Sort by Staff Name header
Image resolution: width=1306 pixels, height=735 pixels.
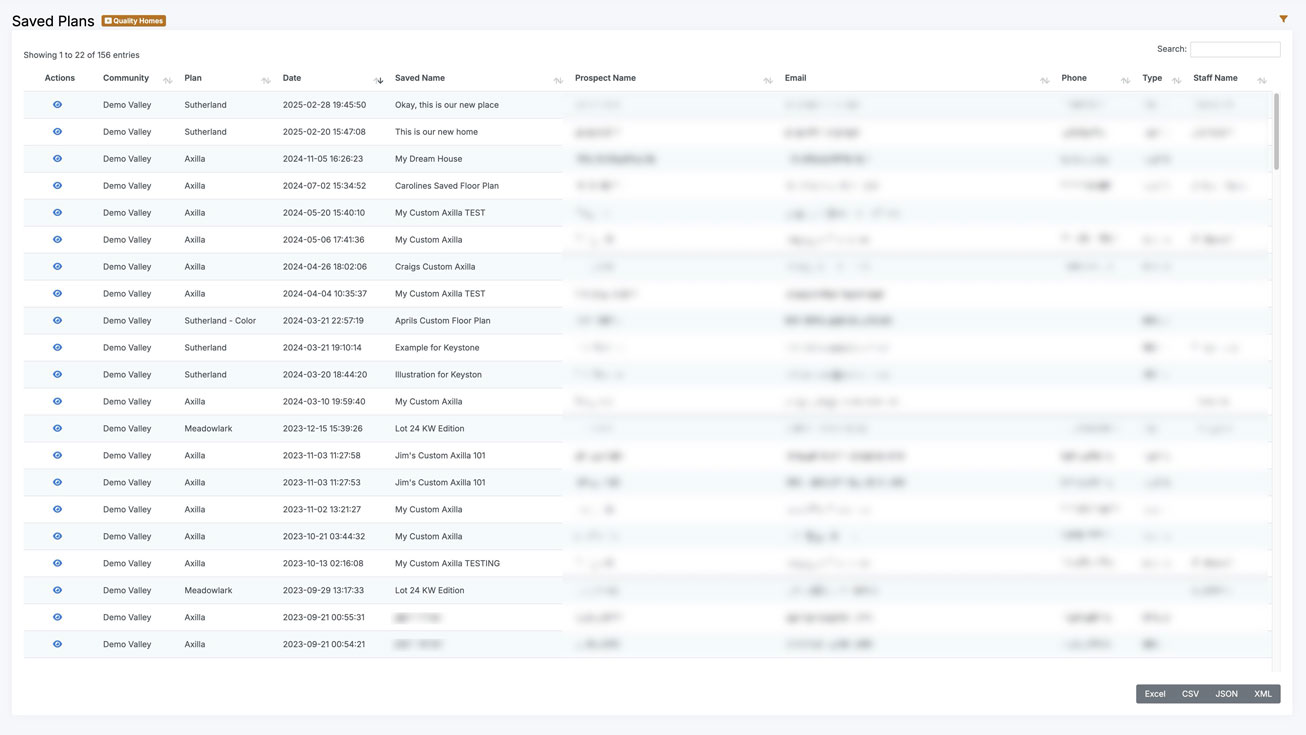click(x=1229, y=78)
